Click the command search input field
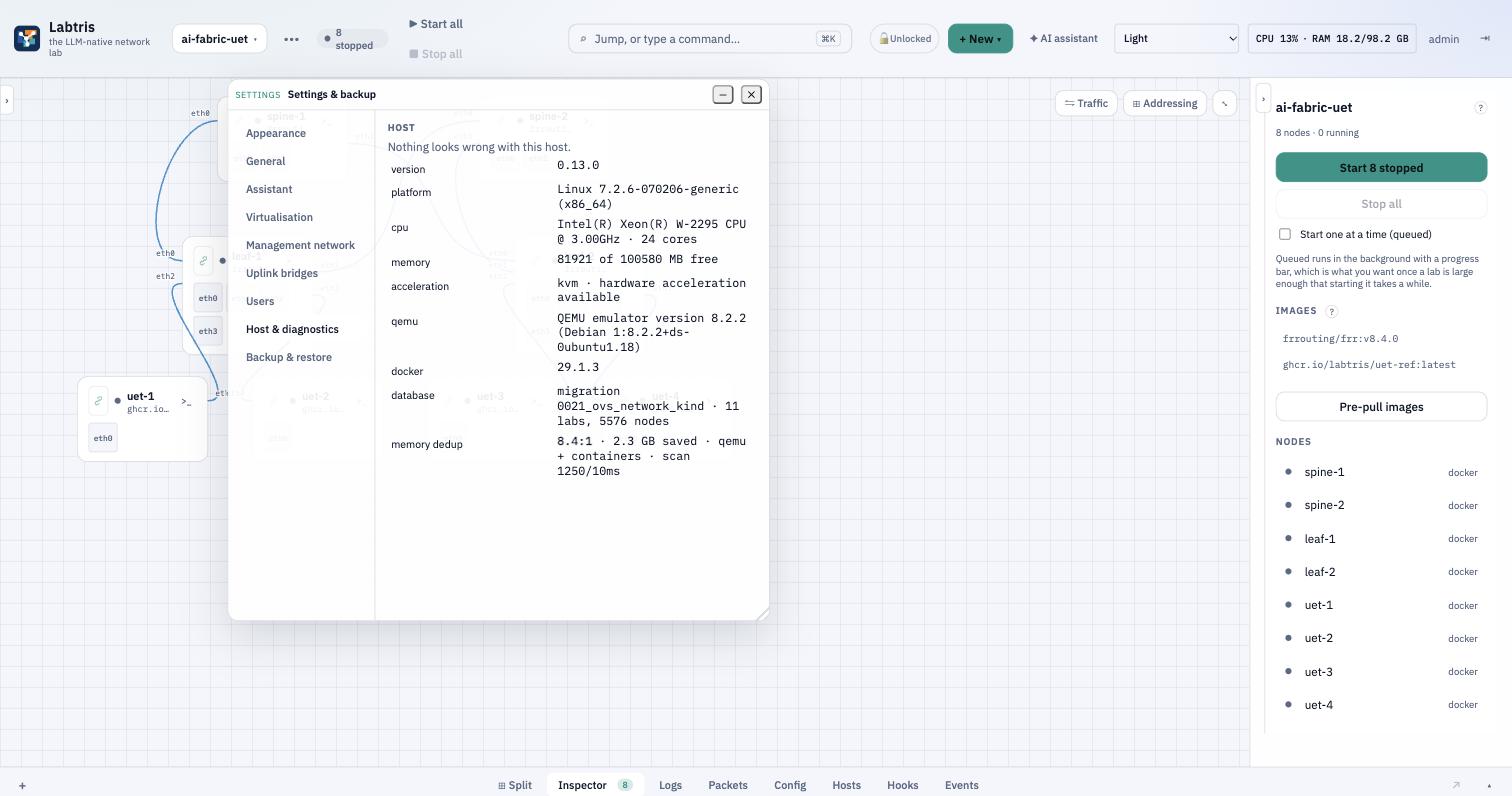Image resolution: width=1512 pixels, height=796 pixels. 710,39
